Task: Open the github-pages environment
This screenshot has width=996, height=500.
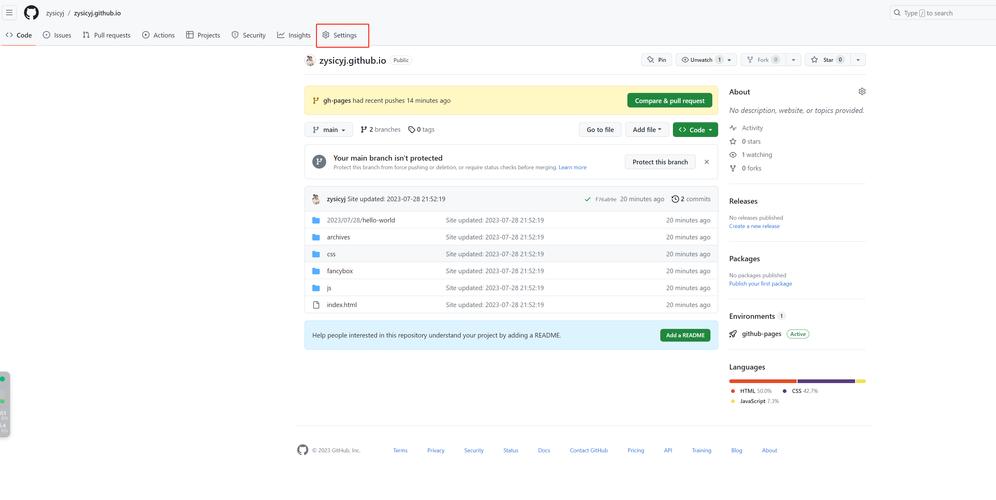Action: (762, 334)
